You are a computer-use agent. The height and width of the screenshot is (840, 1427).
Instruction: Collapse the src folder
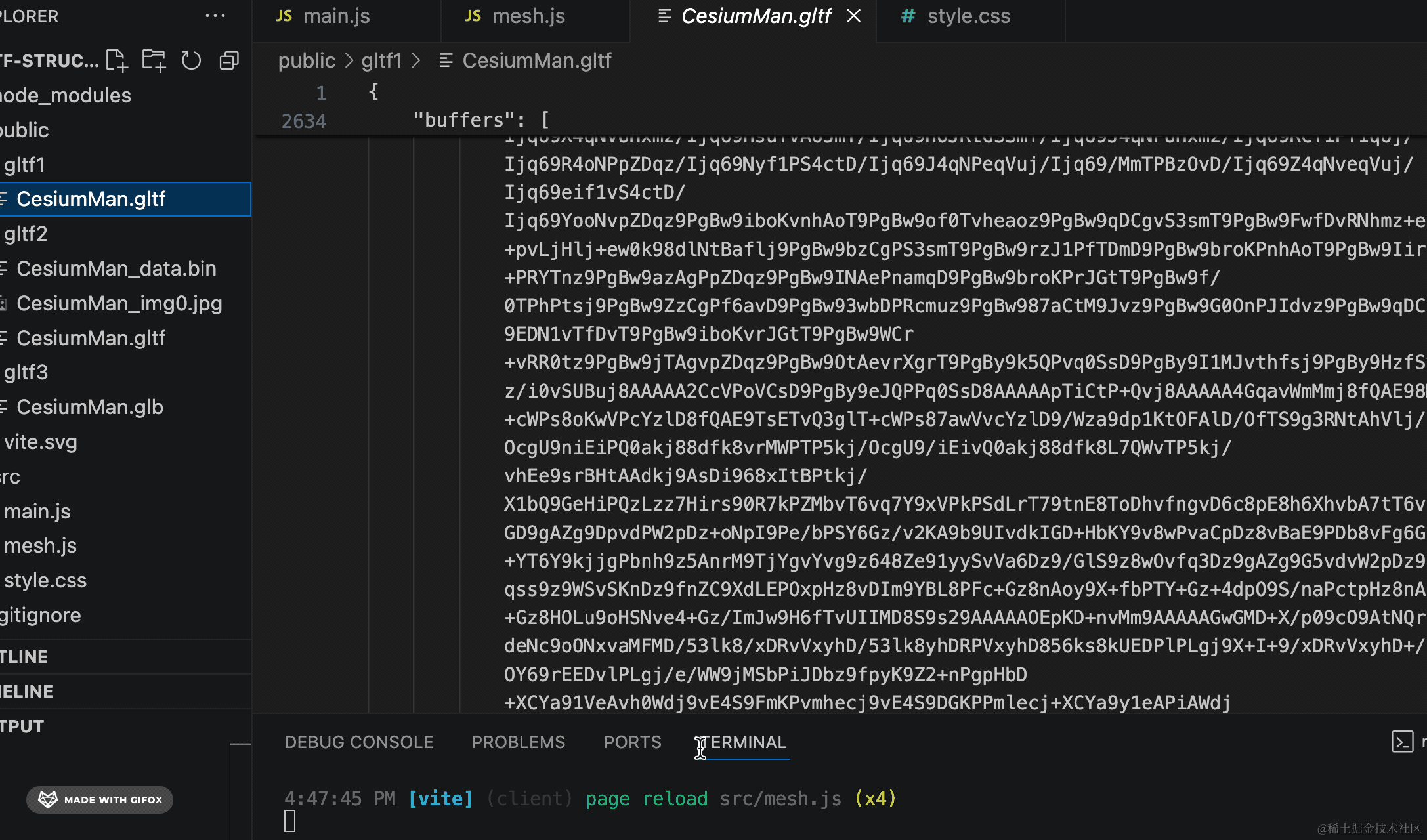[x=125, y=476]
